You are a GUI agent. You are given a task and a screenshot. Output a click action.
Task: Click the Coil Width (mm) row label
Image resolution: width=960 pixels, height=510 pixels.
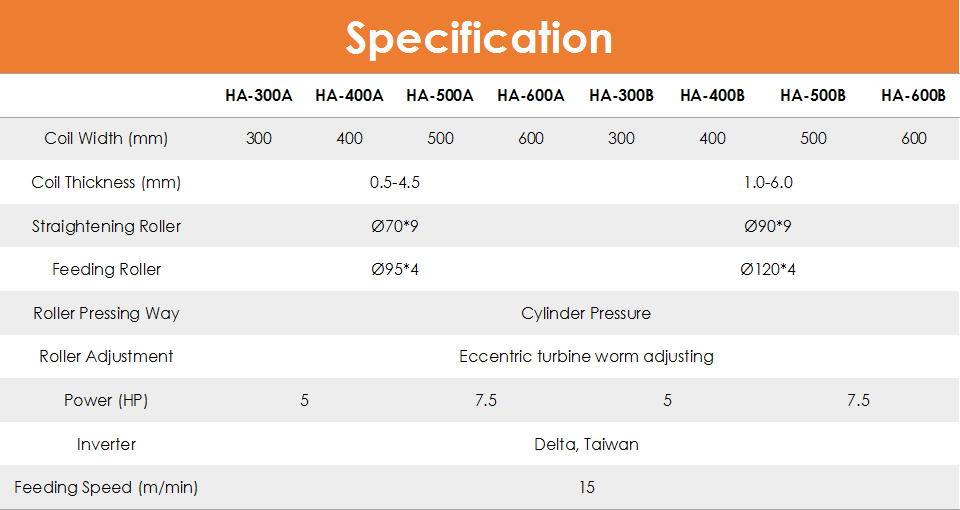pyautogui.click(x=106, y=138)
